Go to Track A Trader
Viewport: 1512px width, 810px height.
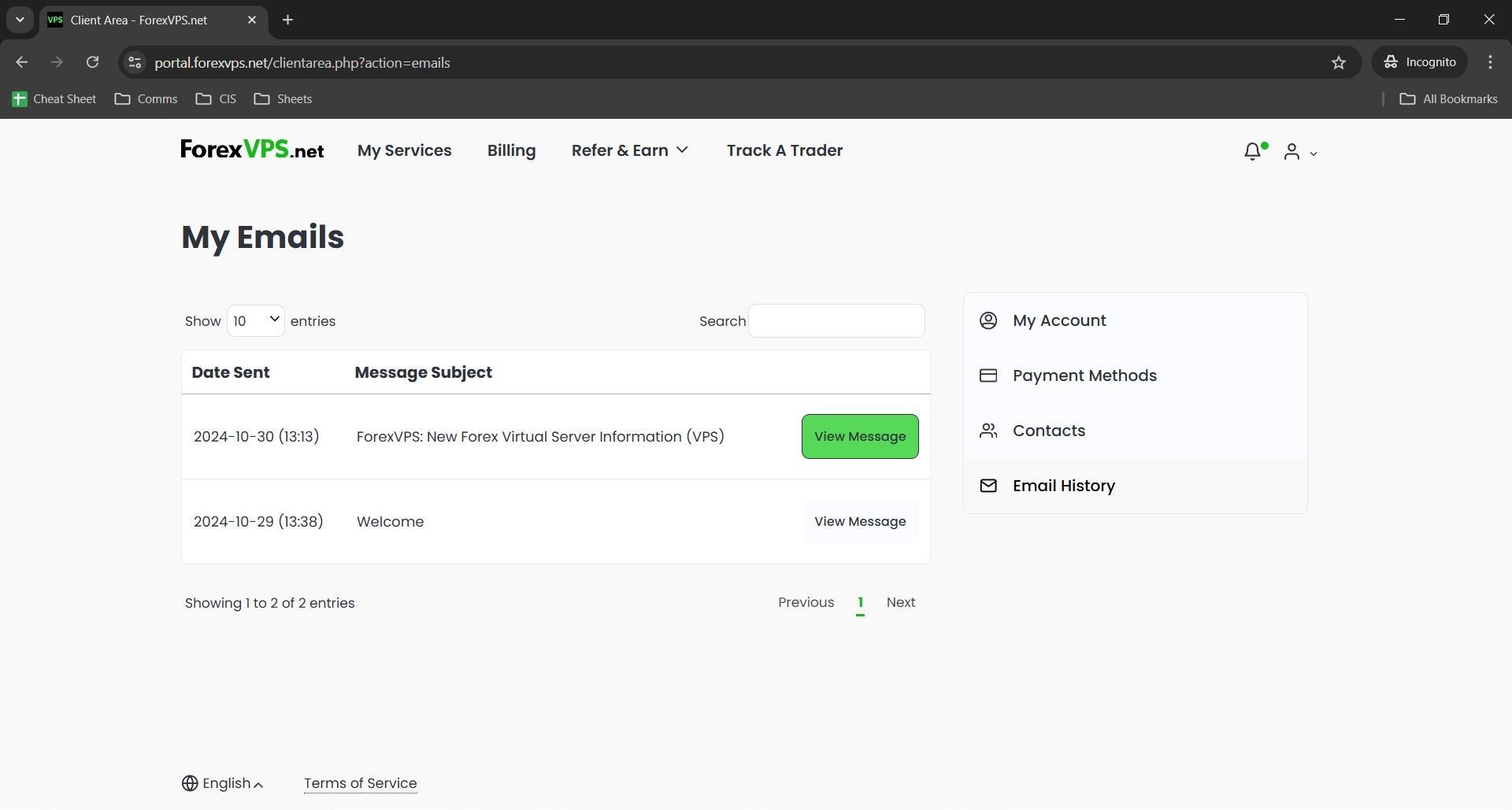point(784,150)
